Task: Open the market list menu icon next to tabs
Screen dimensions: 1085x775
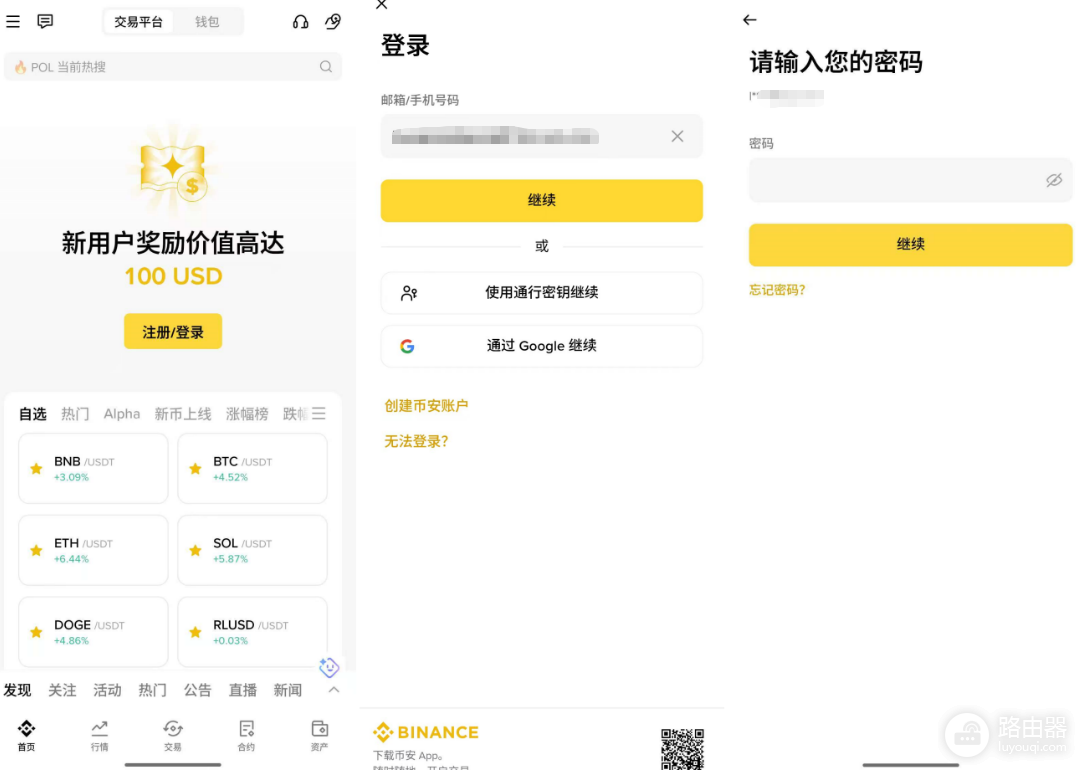Action: coord(319,414)
